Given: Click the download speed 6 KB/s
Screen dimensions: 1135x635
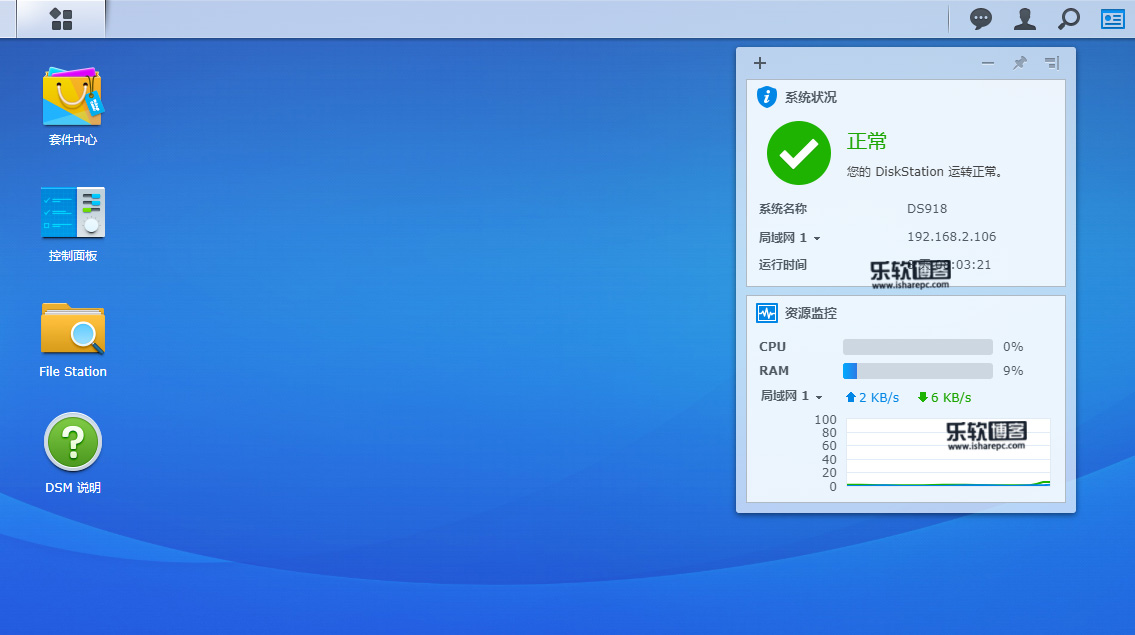Looking at the screenshot, I should coord(944,398).
